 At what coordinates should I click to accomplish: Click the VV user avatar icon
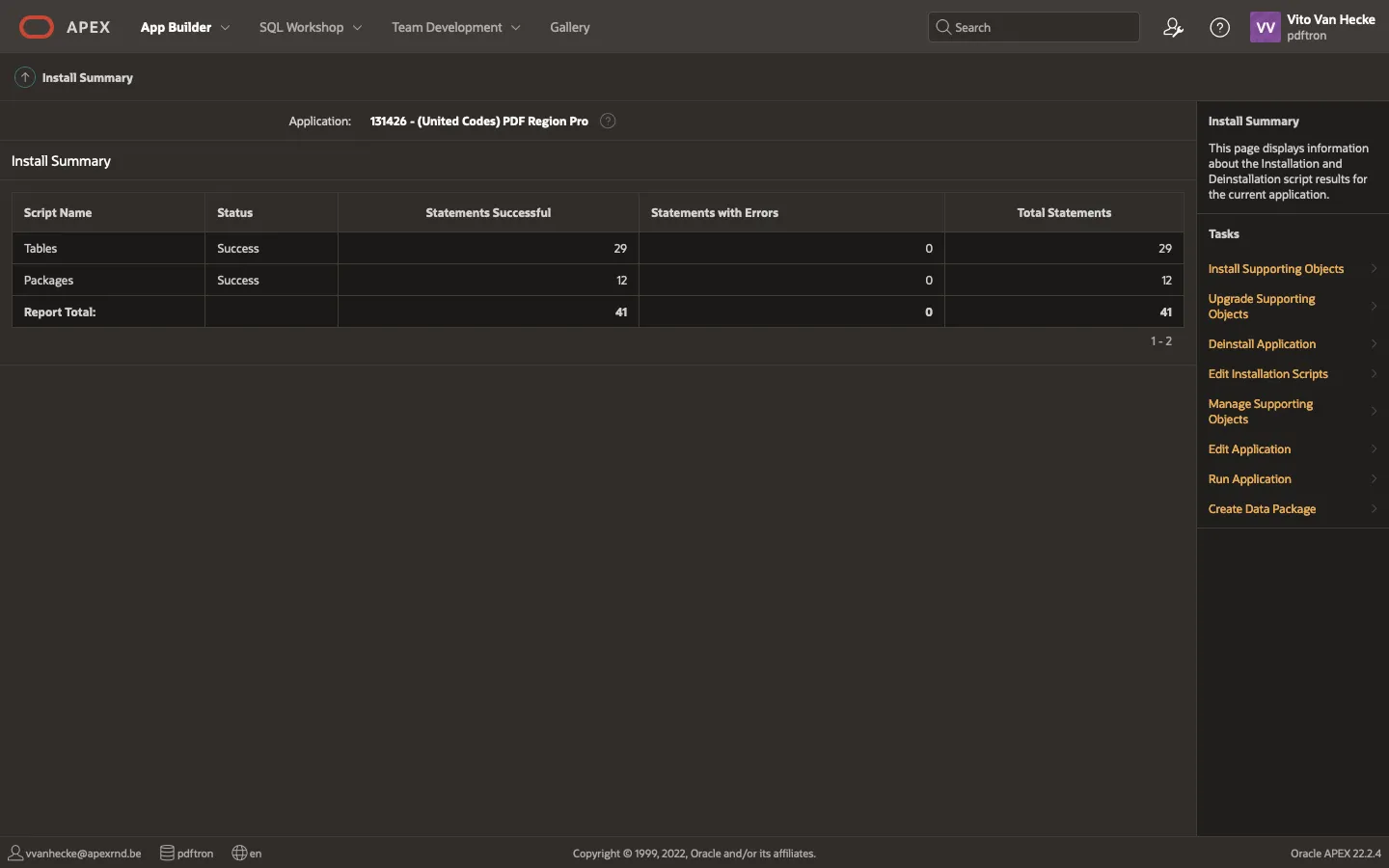tap(1265, 27)
